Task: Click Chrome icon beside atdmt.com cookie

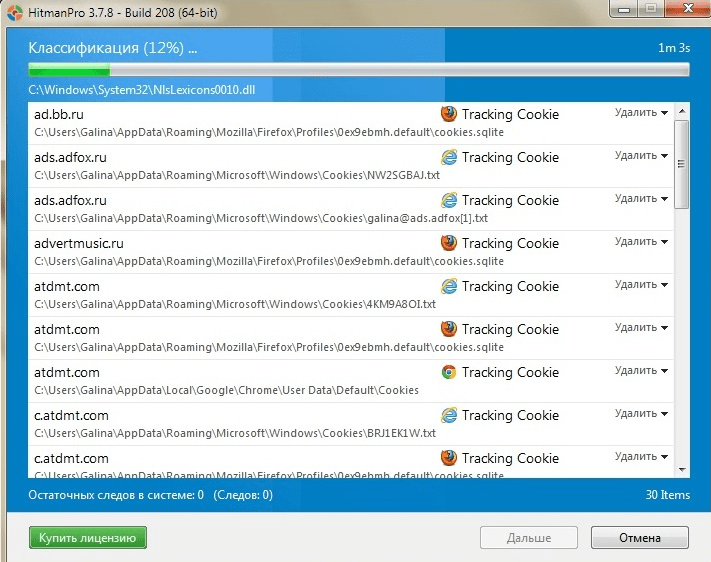Action: (x=449, y=372)
